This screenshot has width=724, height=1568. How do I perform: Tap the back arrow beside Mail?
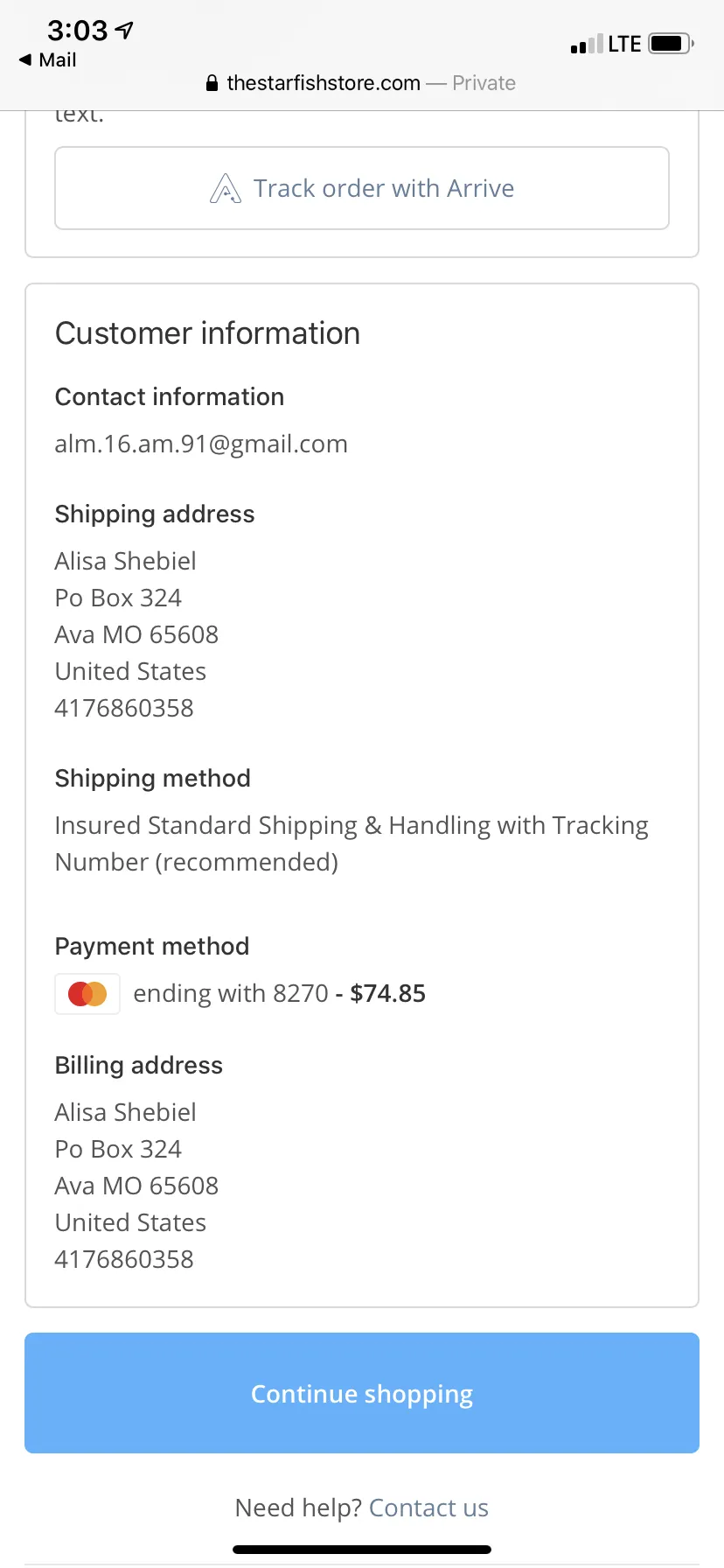coord(25,59)
